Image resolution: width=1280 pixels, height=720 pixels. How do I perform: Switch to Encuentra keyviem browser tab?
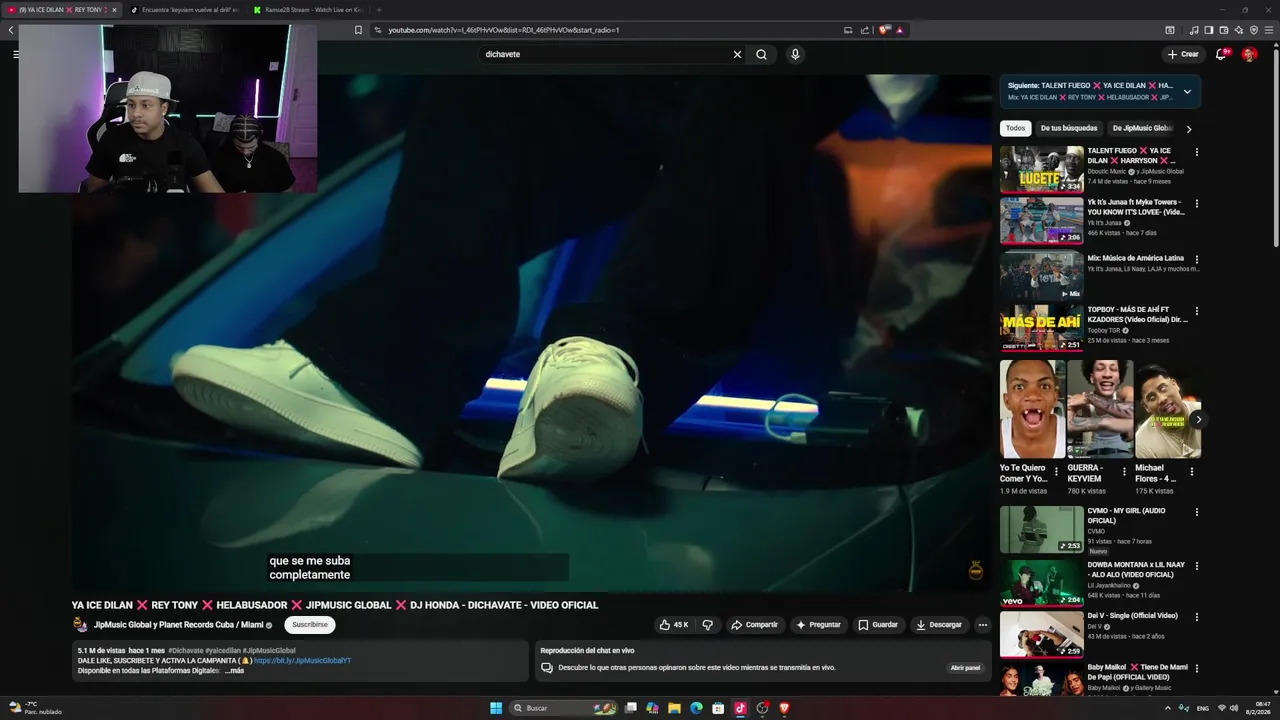tap(184, 10)
